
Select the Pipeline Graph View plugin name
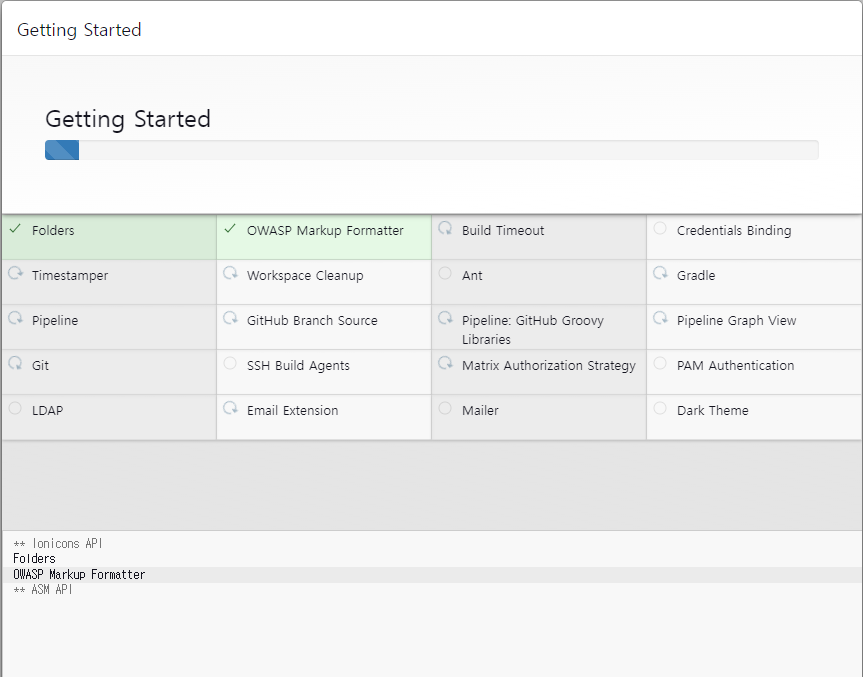click(736, 321)
